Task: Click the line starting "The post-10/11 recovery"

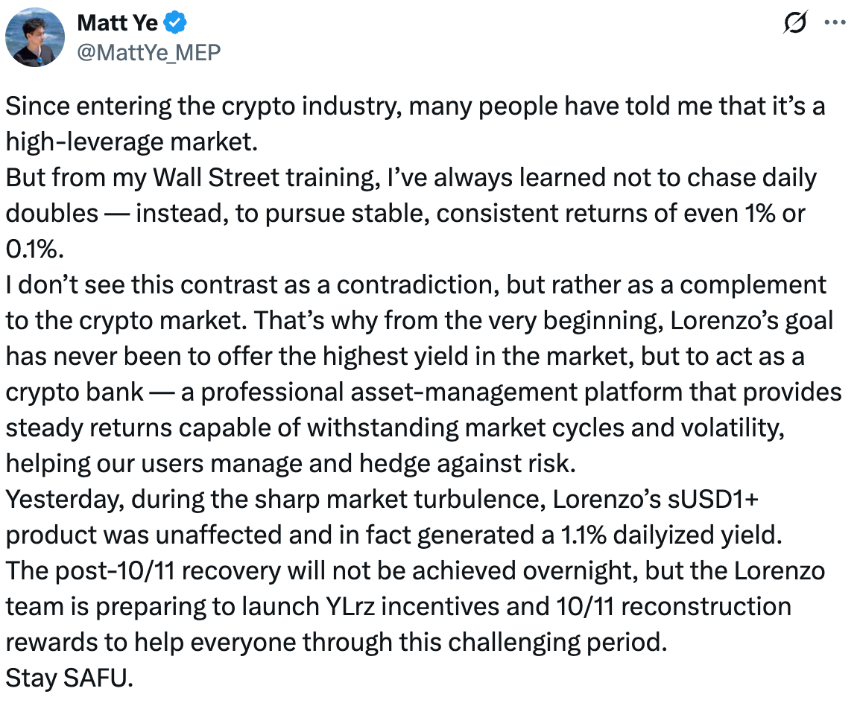Action: point(400,569)
